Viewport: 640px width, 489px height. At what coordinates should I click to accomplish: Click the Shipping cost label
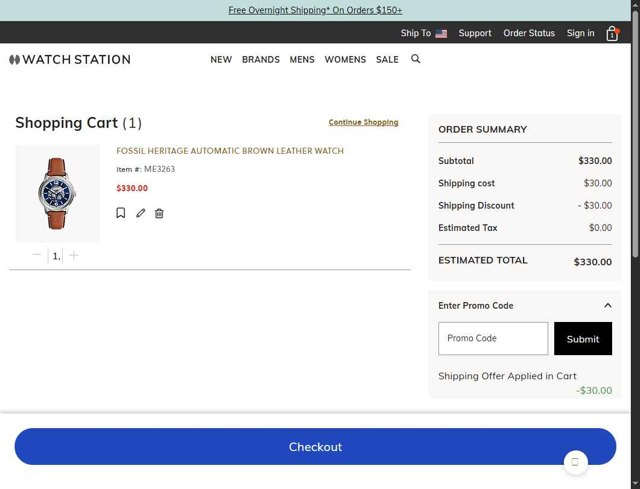pyautogui.click(x=467, y=183)
